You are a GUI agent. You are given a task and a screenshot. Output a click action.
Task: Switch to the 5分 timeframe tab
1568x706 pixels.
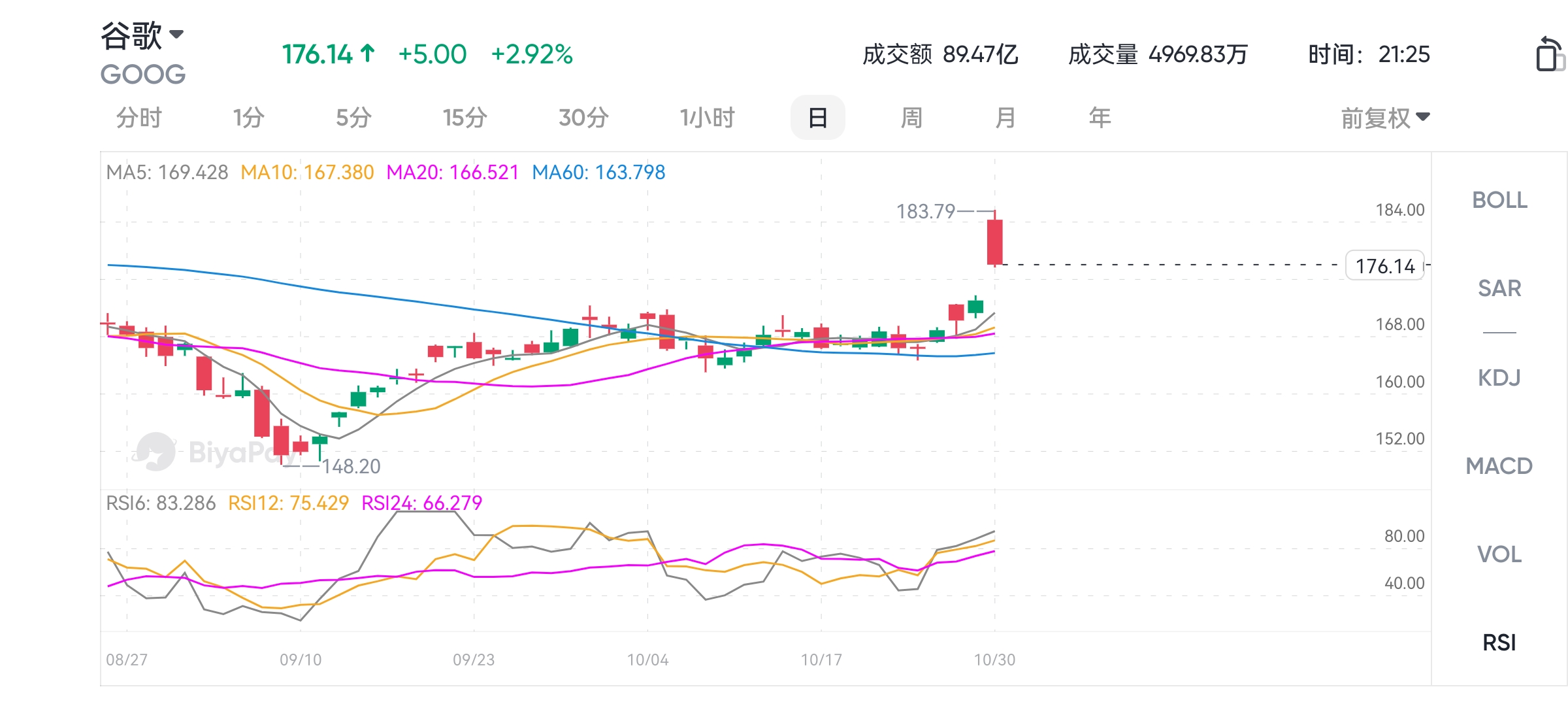click(x=353, y=118)
